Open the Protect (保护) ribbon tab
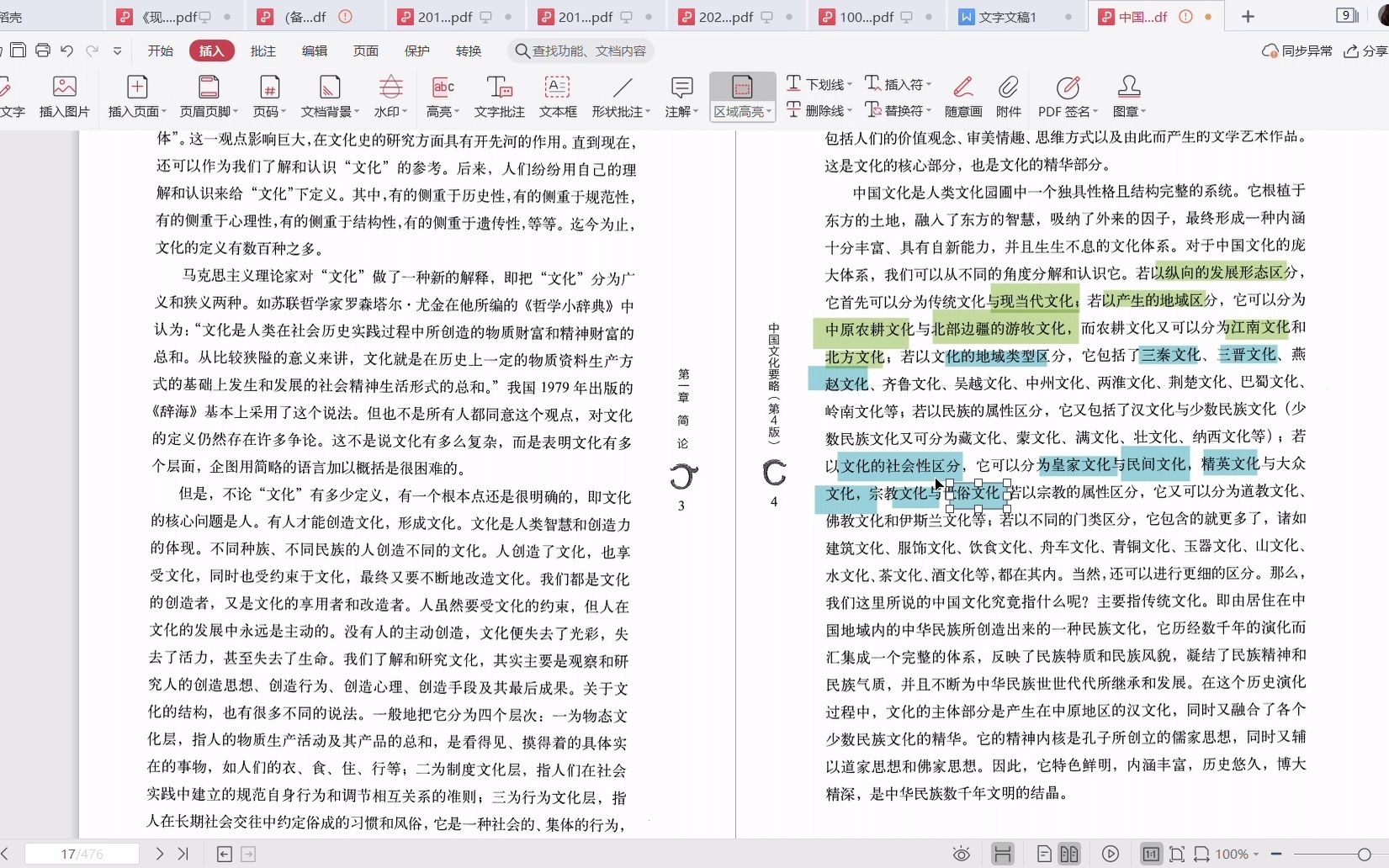The image size is (1389, 868). tap(417, 50)
